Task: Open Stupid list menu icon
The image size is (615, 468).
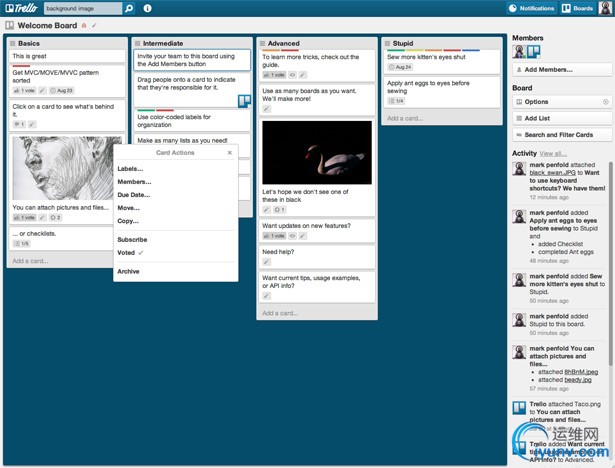Action: click(387, 43)
